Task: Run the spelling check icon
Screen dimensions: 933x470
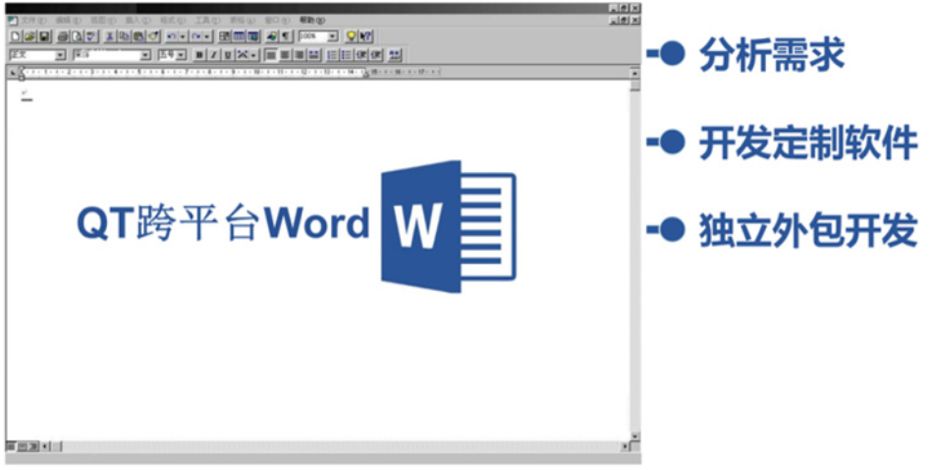Action: click(x=91, y=36)
